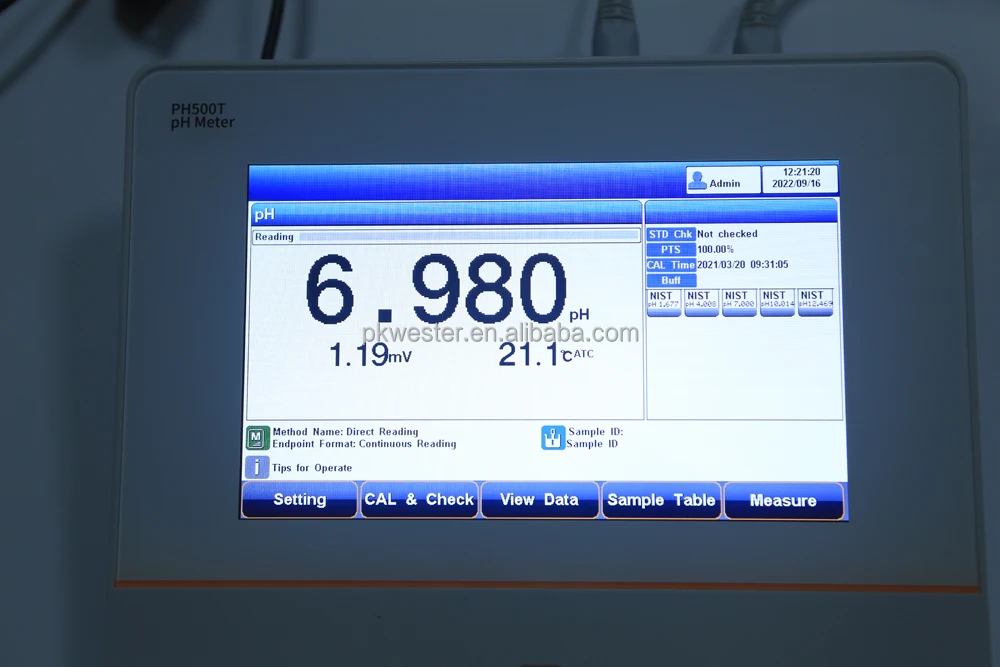1000x667 pixels.
Task: Select the NIST pH 1.677 buffer
Action: pyautogui.click(x=663, y=302)
